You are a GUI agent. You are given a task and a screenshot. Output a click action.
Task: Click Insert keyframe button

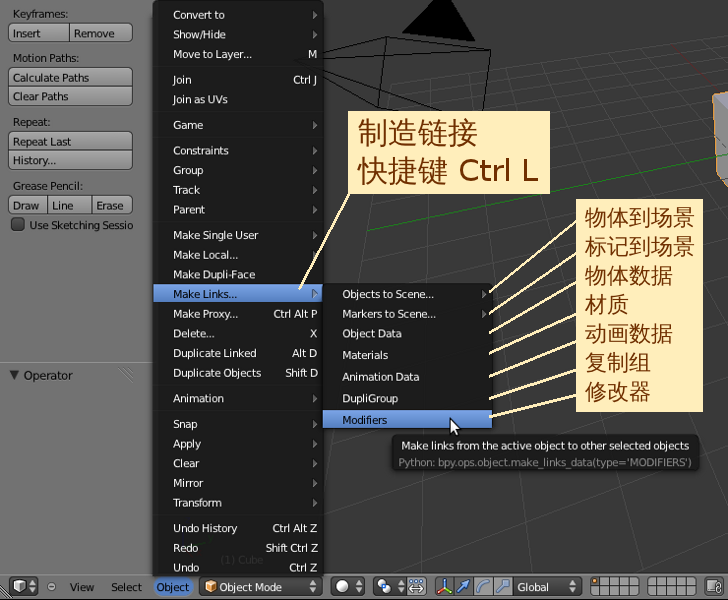(39, 33)
